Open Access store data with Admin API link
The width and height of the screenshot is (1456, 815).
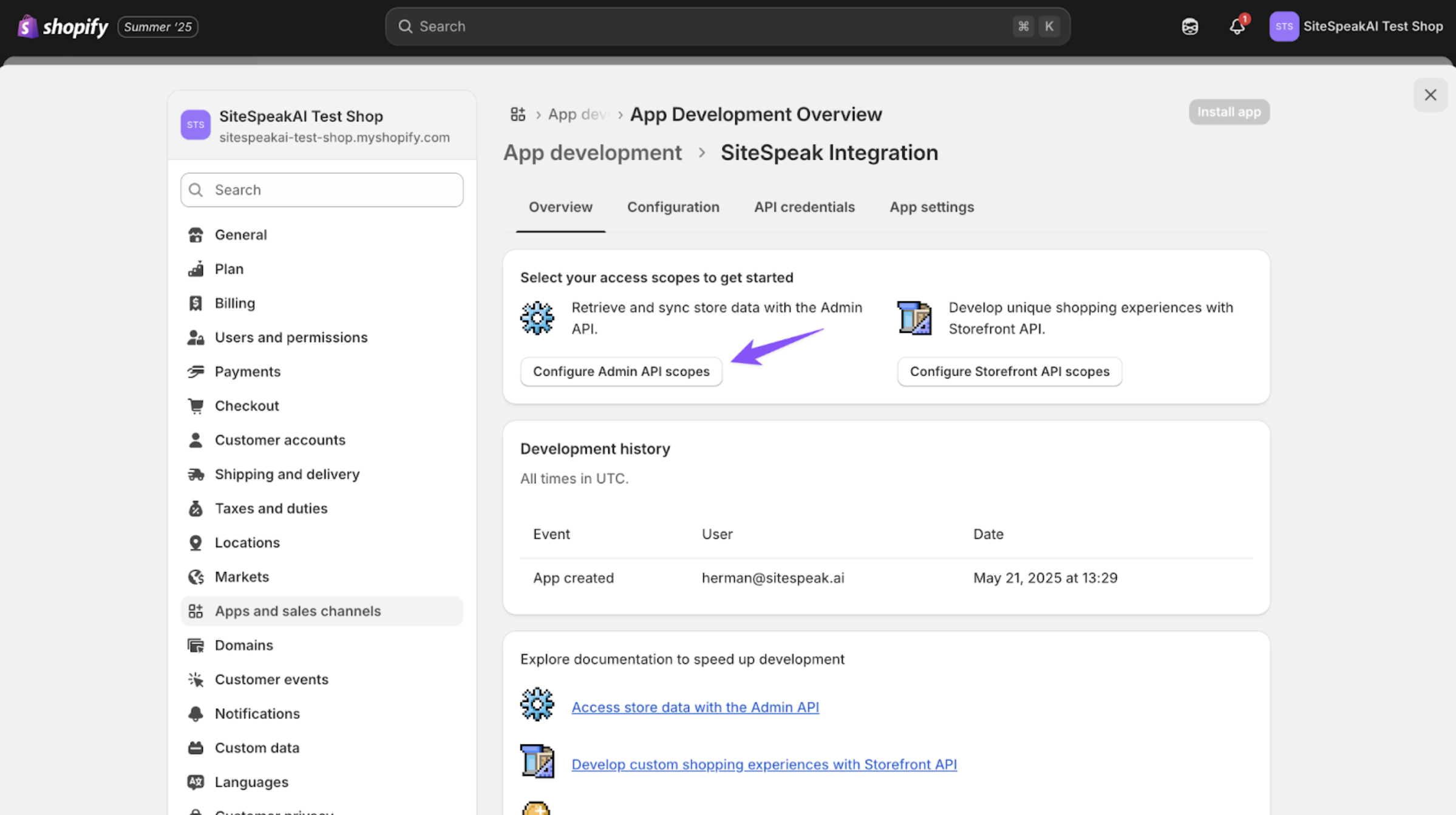(x=695, y=708)
